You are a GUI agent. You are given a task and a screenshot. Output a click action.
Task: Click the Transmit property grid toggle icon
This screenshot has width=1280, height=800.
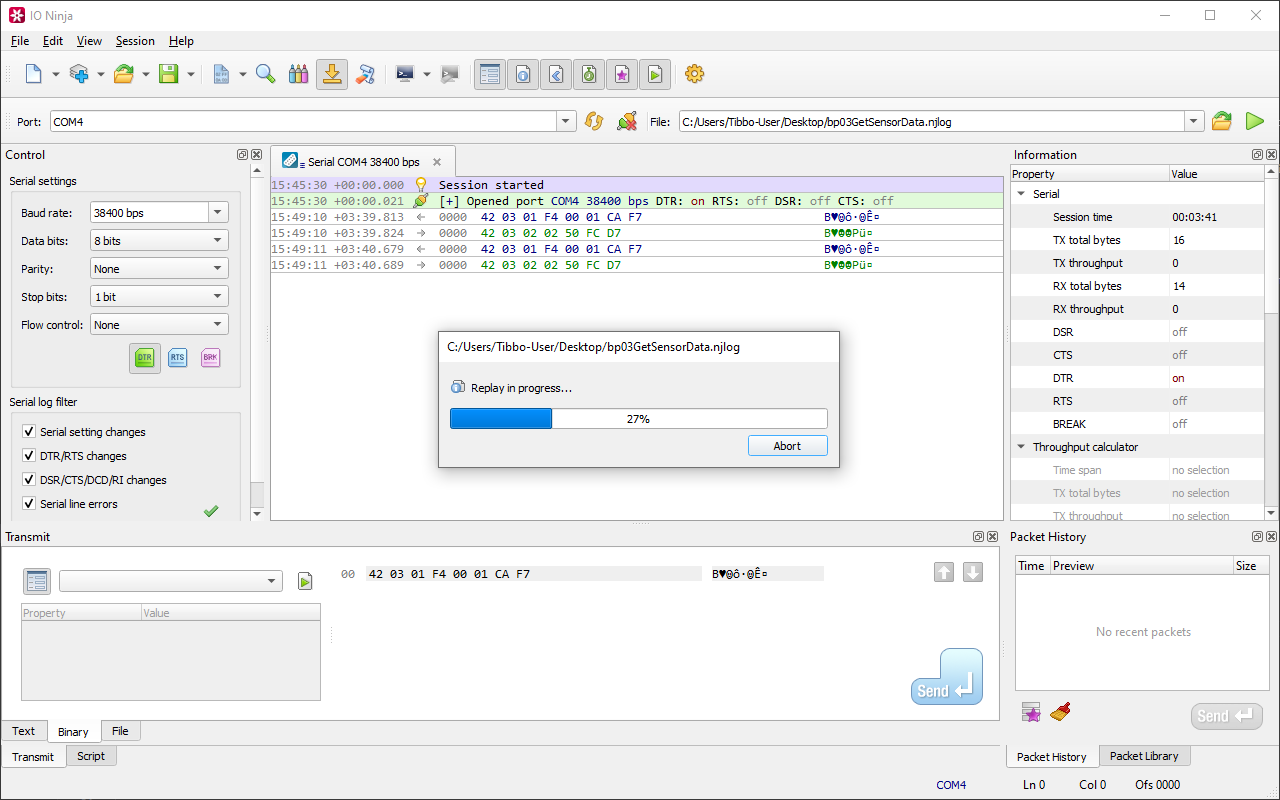(37, 581)
